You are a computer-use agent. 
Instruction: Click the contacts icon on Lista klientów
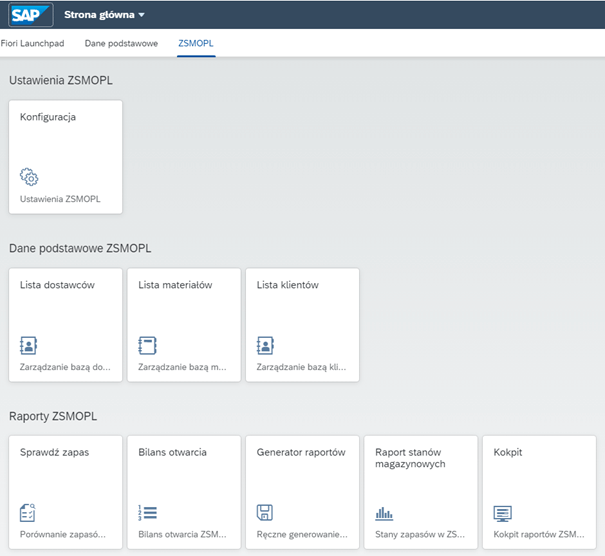[265, 345]
